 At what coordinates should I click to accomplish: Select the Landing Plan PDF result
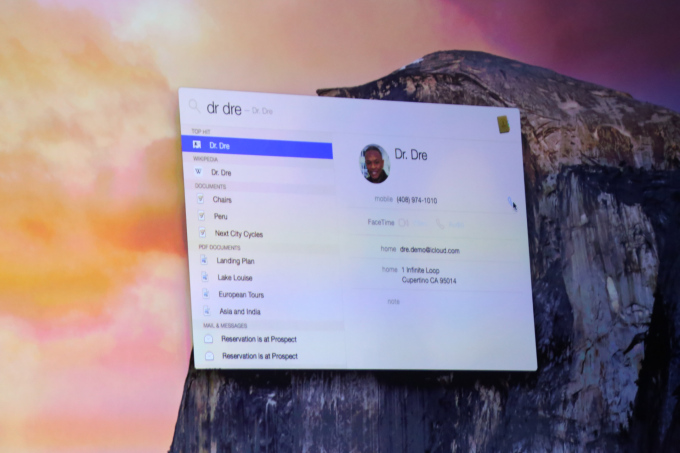(266, 261)
